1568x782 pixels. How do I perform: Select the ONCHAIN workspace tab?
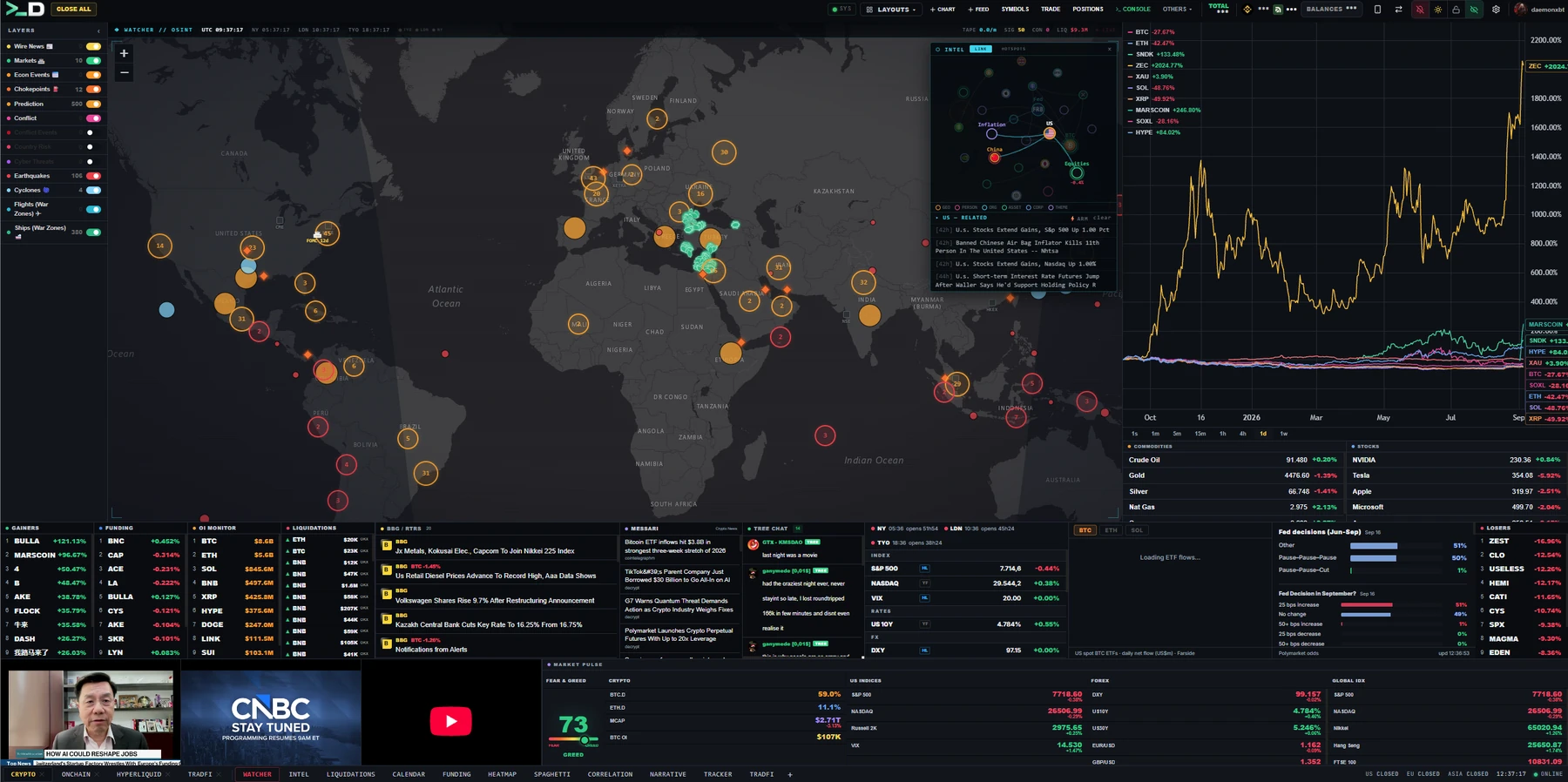76,774
